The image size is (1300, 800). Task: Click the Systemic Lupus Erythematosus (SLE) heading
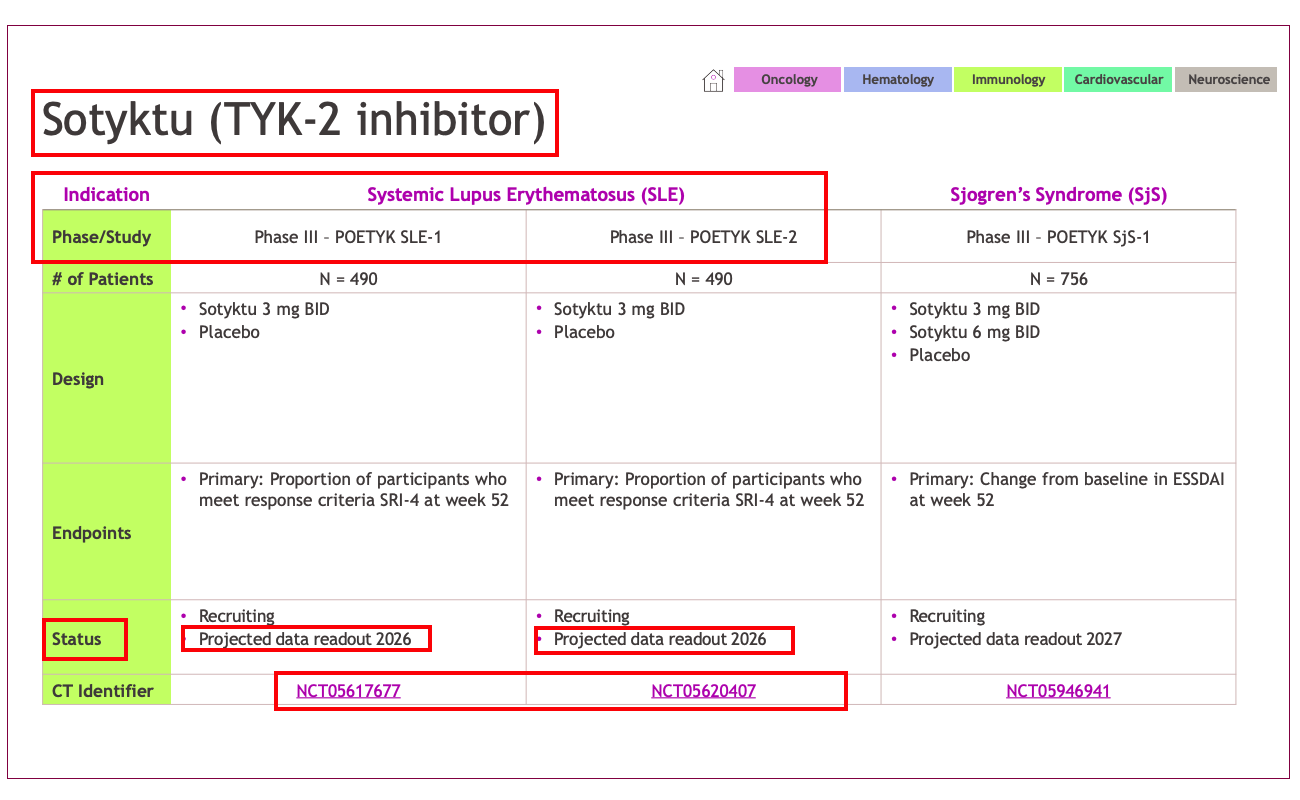coord(525,195)
